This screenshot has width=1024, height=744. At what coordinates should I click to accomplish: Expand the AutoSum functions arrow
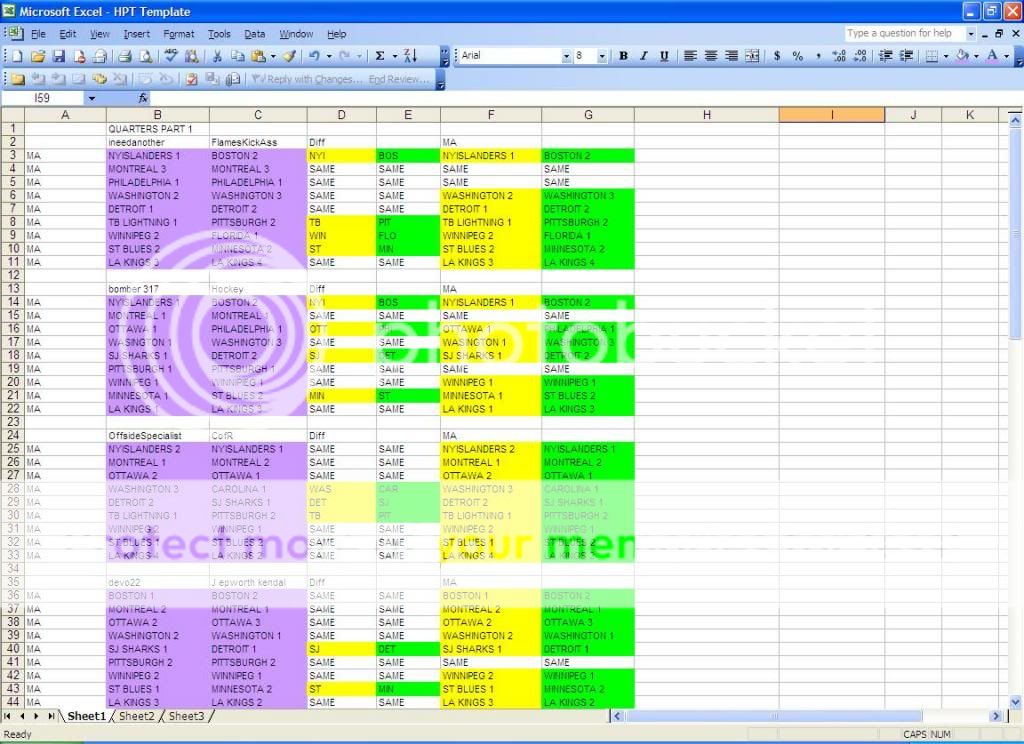pos(394,56)
